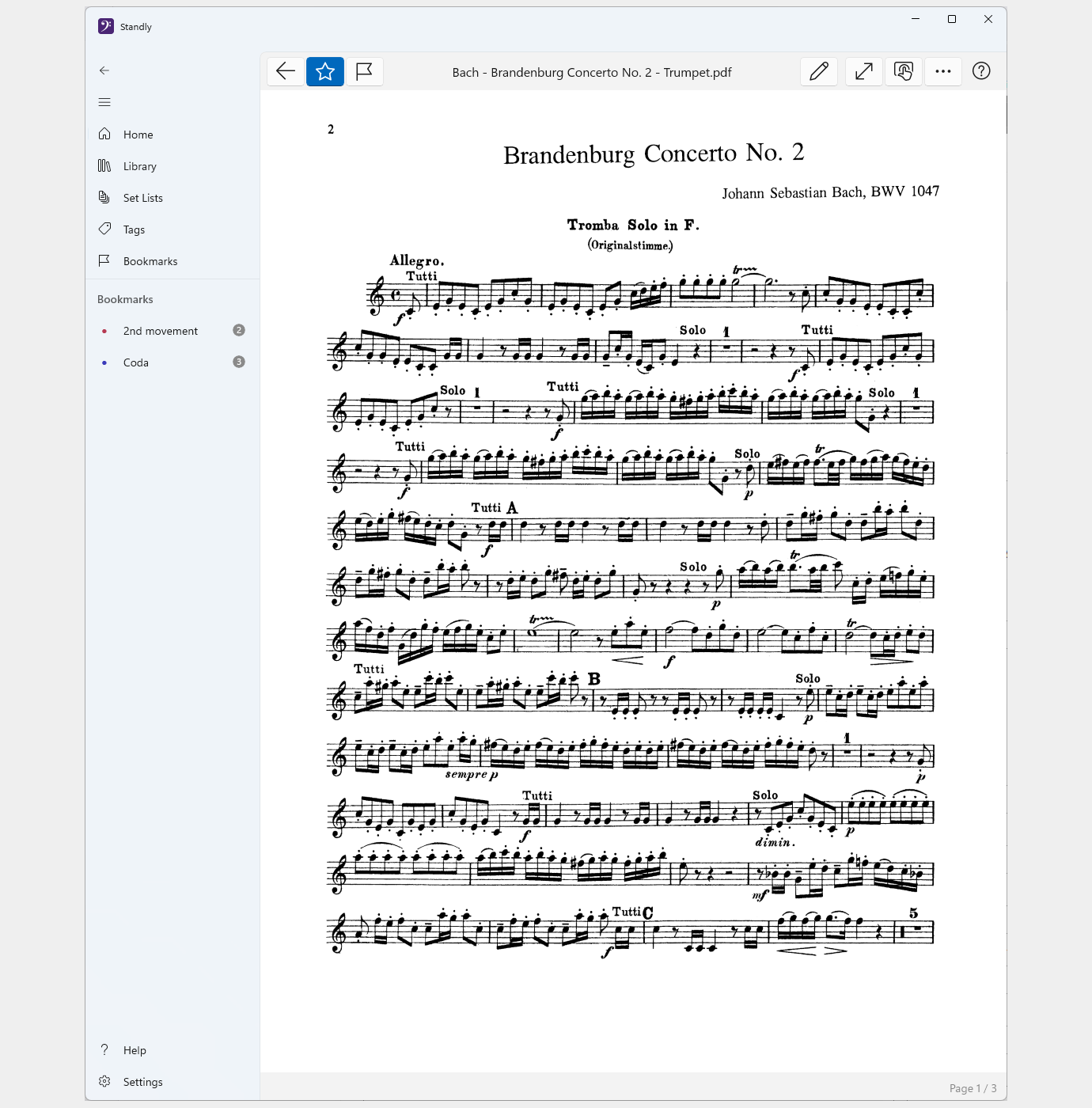Go back with the toolbar arrow button
This screenshot has height=1108, width=1092.
pos(286,71)
